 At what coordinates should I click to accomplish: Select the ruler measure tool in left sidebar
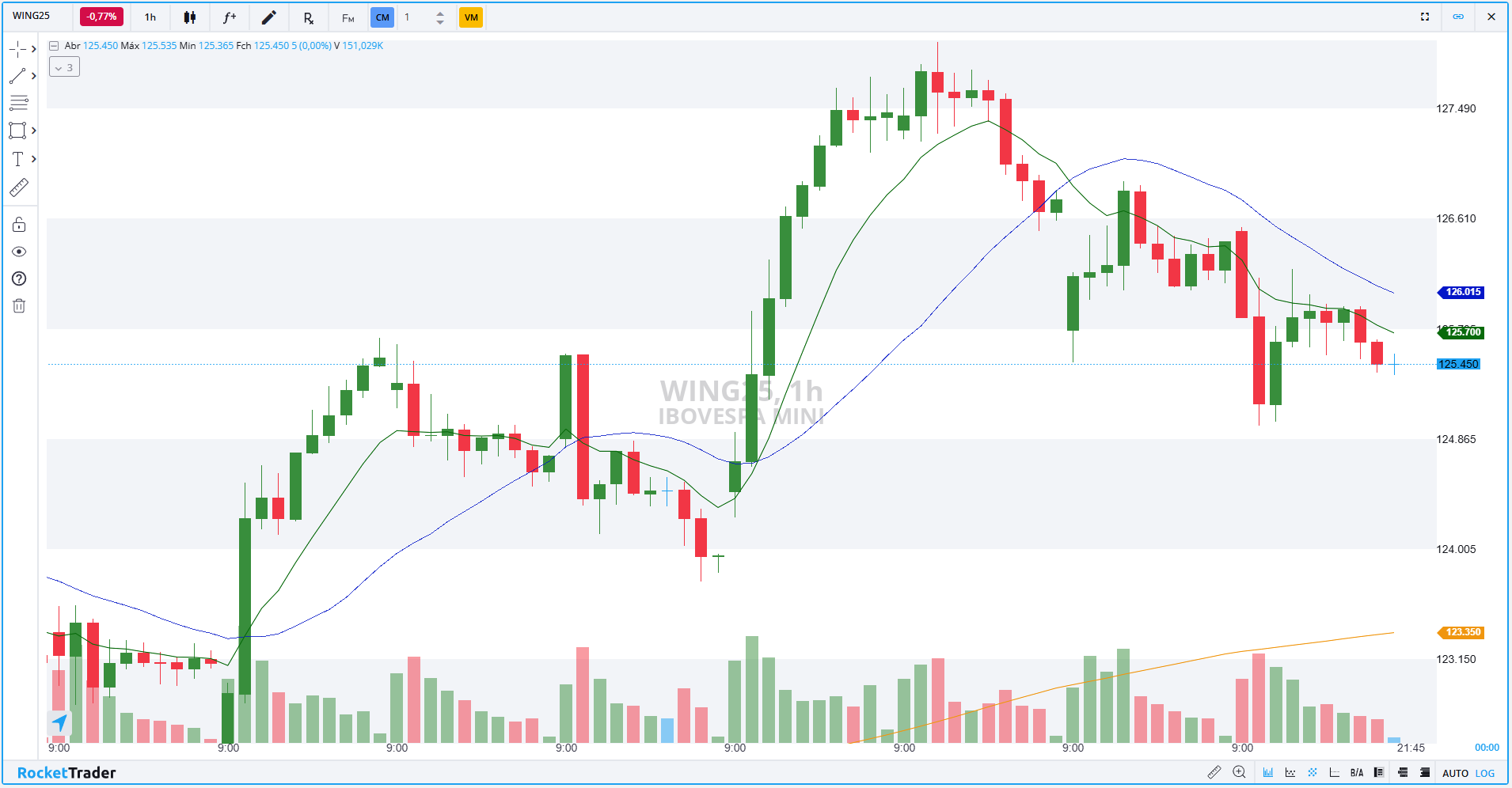(19, 188)
